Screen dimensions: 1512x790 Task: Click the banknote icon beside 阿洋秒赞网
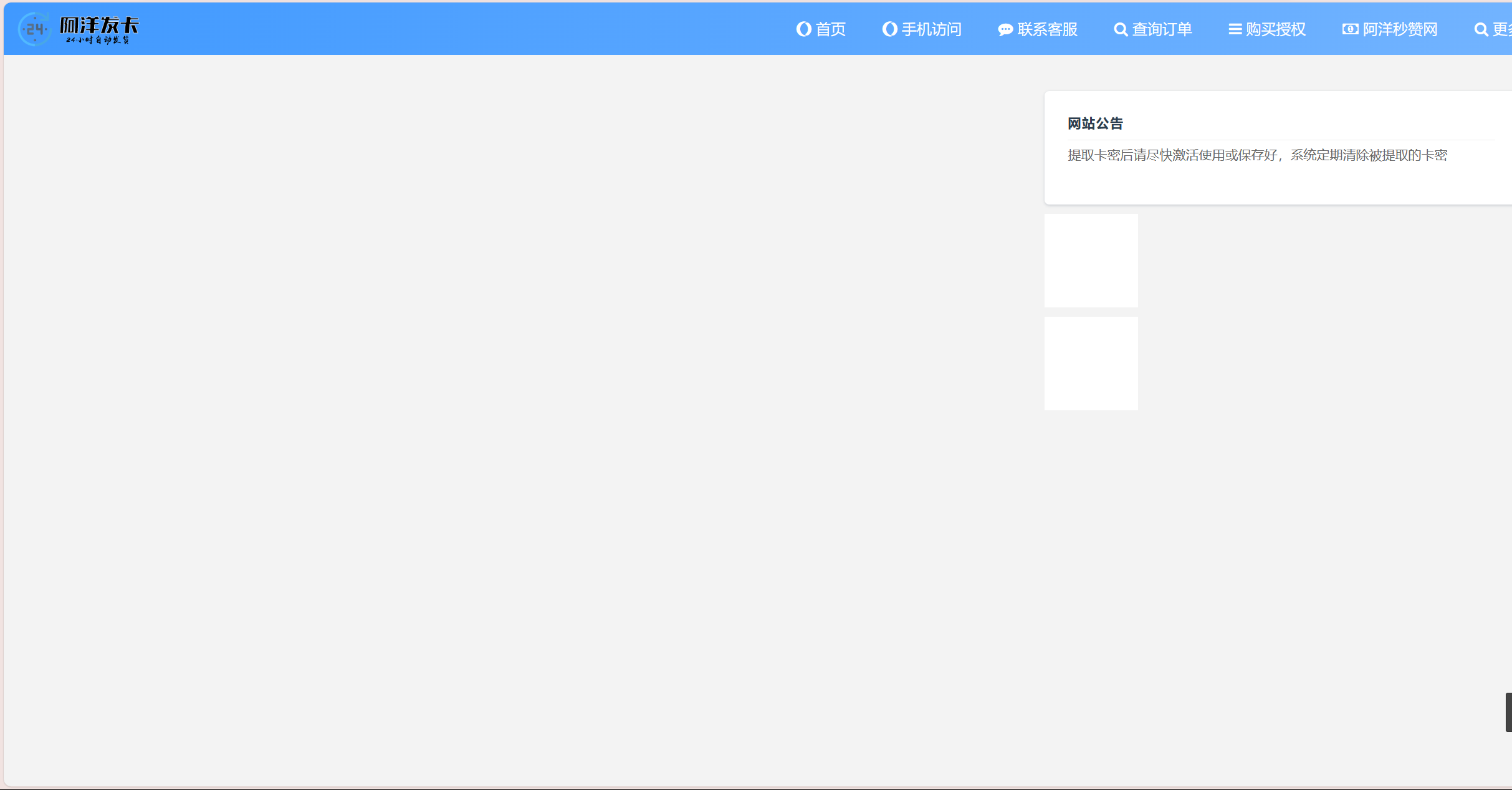pos(1350,29)
